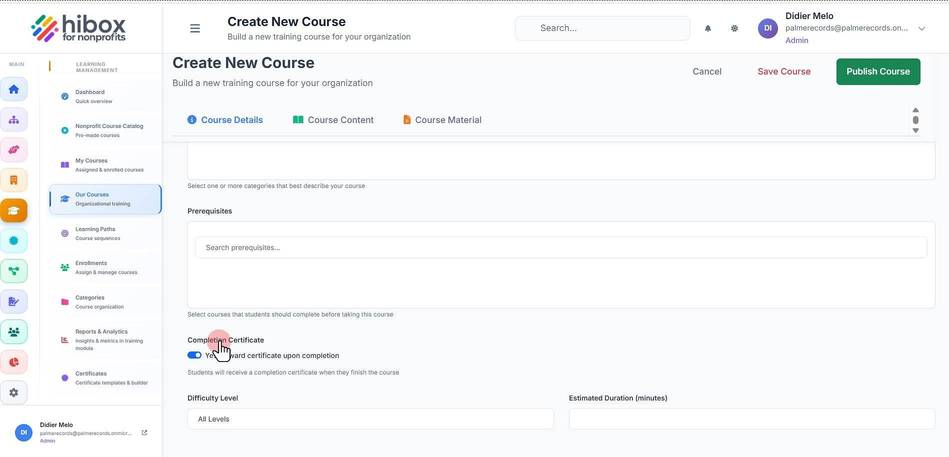Click the Publish Course button
The height and width of the screenshot is (457, 949).
(x=878, y=71)
